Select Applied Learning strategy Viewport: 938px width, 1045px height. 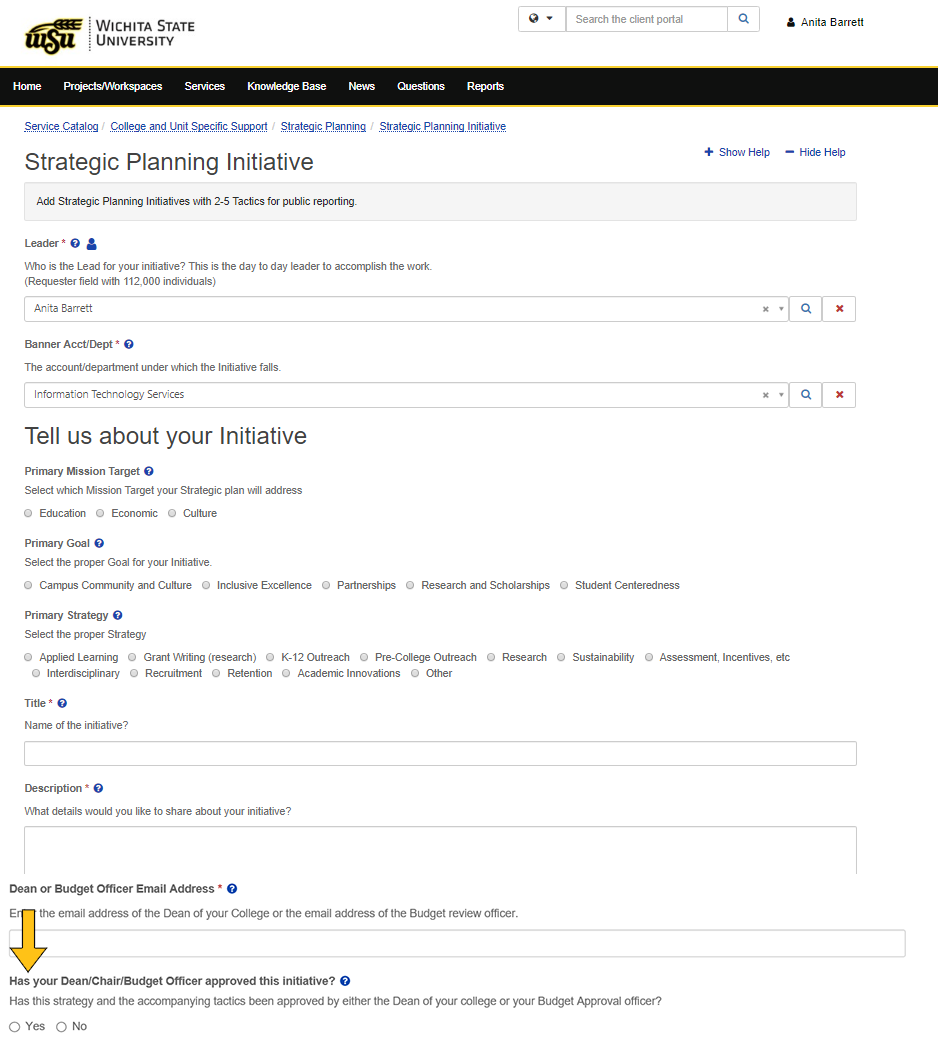coord(28,657)
